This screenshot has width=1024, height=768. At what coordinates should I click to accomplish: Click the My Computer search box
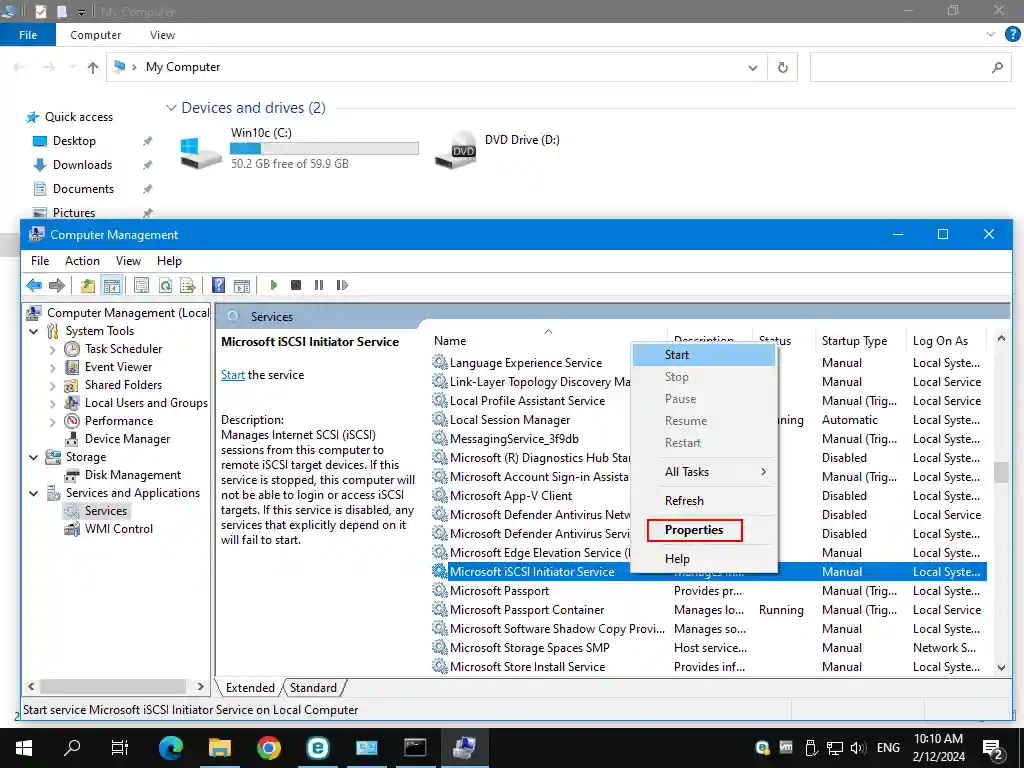point(912,67)
